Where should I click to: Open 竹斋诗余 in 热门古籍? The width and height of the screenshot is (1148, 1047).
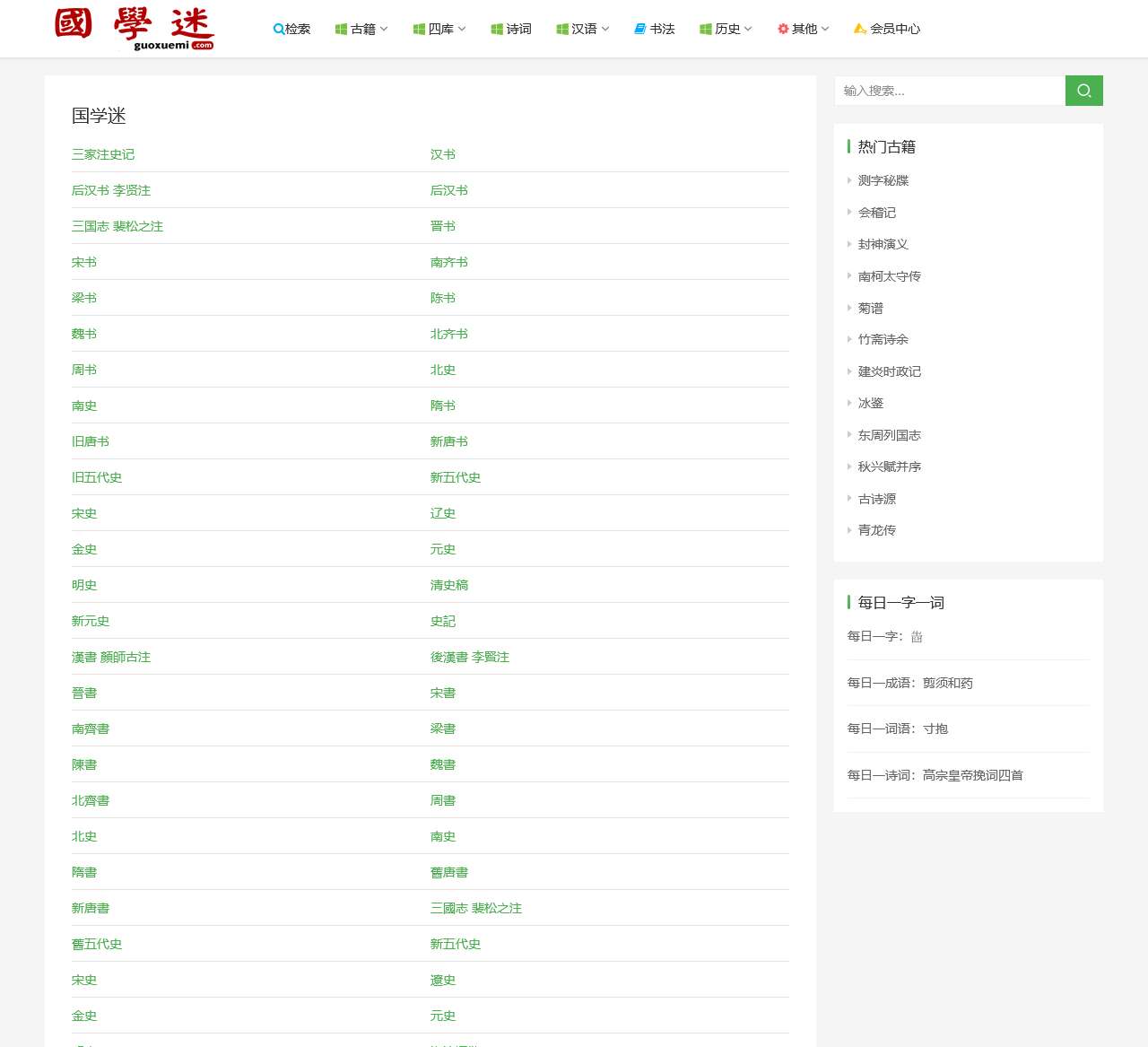pyautogui.click(x=883, y=339)
